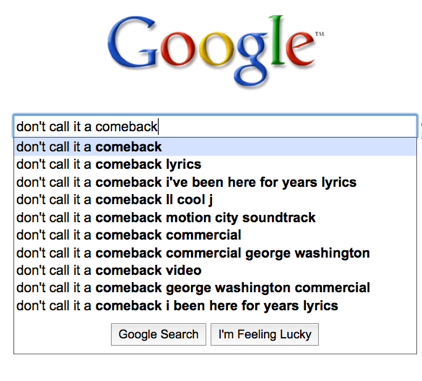This screenshot has width=422, height=381.
Task: Choose the 'comeback lyrics' suggestion
Action: 215,164
